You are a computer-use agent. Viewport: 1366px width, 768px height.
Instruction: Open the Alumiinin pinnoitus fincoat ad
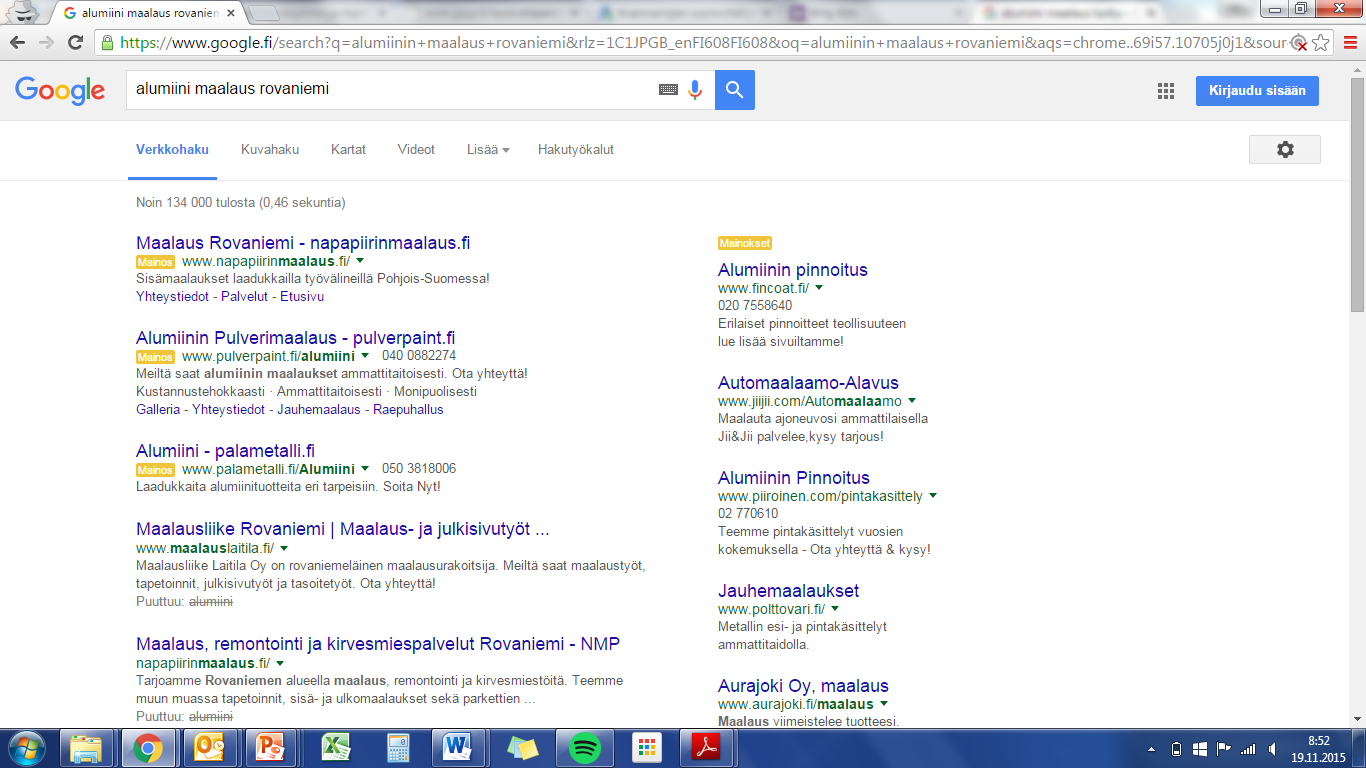coord(793,270)
